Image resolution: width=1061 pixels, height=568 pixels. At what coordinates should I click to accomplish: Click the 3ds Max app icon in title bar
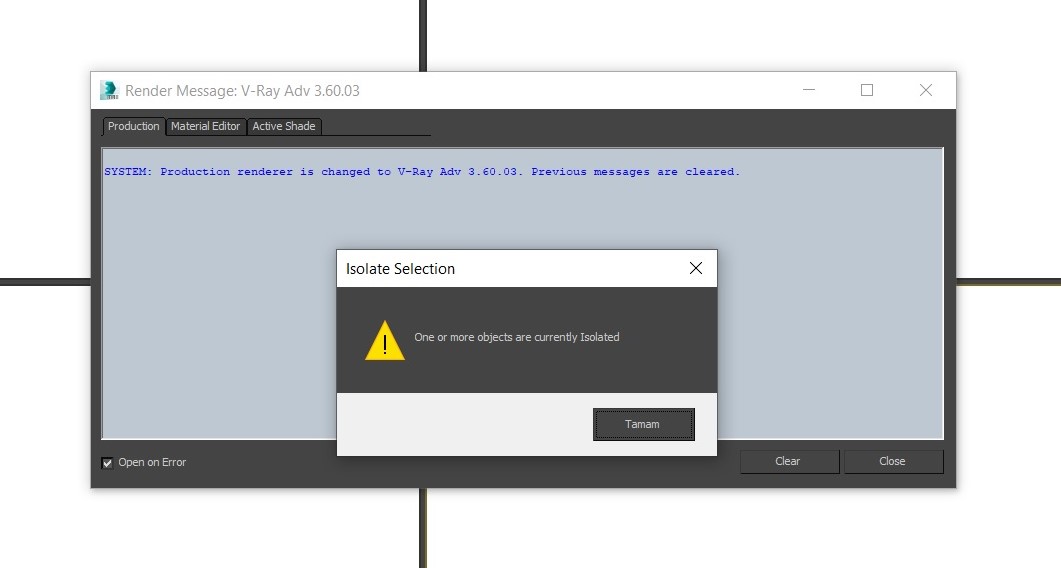(109, 90)
